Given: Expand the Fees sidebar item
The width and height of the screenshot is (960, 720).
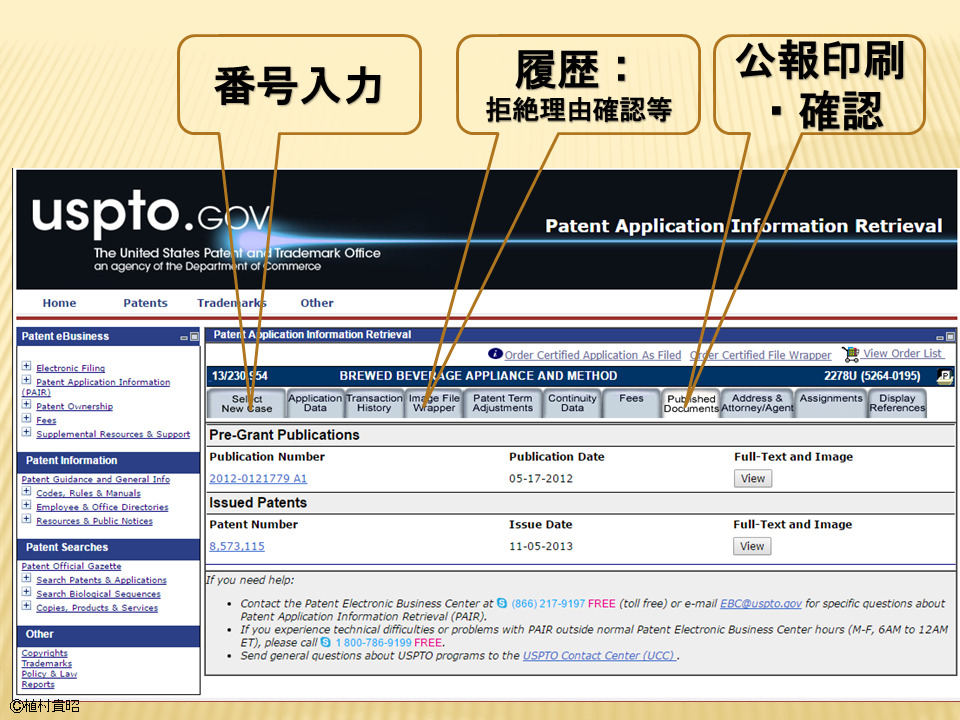Looking at the screenshot, I should click(26, 418).
